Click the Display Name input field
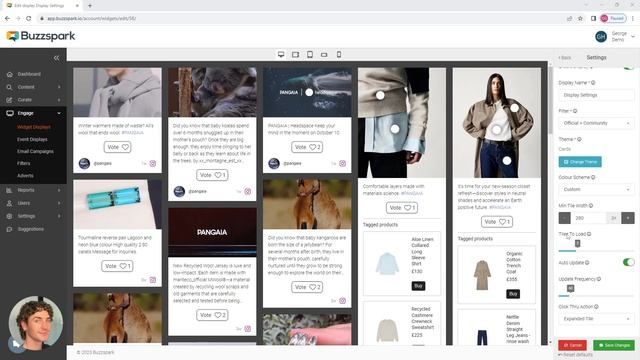Viewport: 640px width, 360px height. (596, 95)
